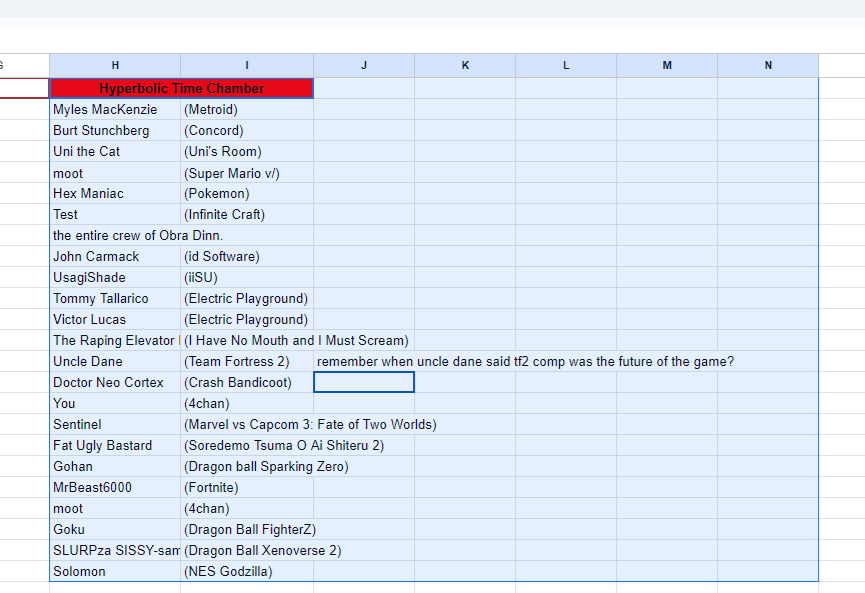Select the Myles MacKenzie cell
This screenshot has width=865, height=593.
coord(115,109)
